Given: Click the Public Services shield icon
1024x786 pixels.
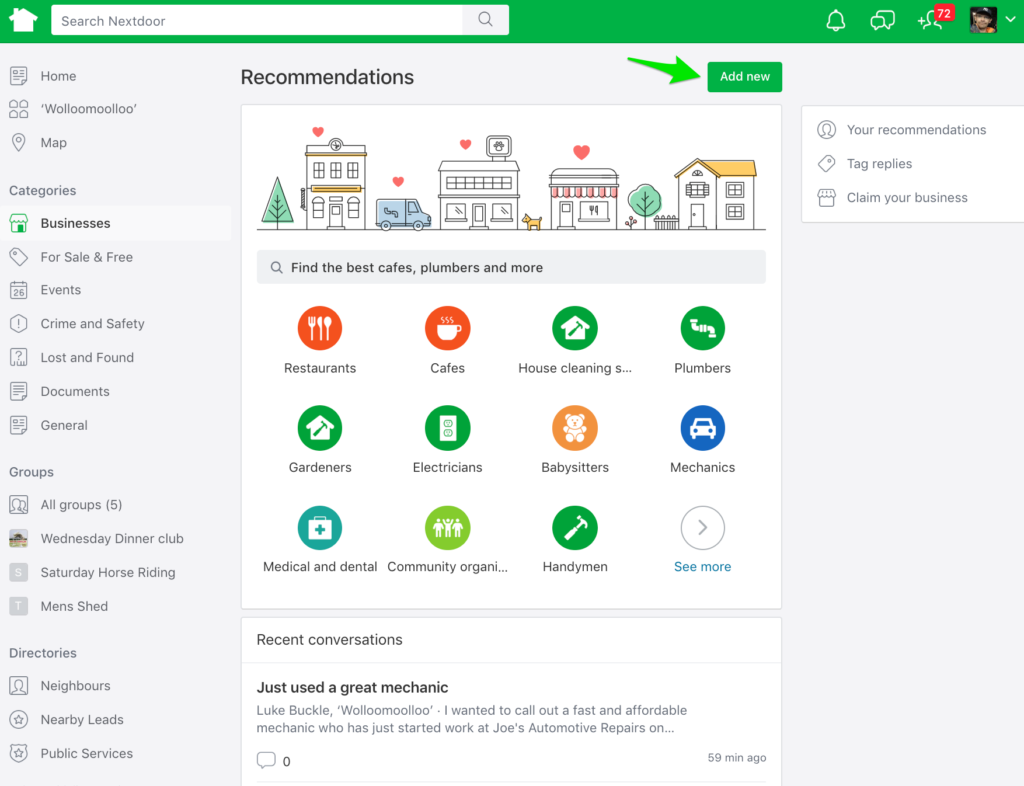Looking at the screenshot, I should coord(19,754).
